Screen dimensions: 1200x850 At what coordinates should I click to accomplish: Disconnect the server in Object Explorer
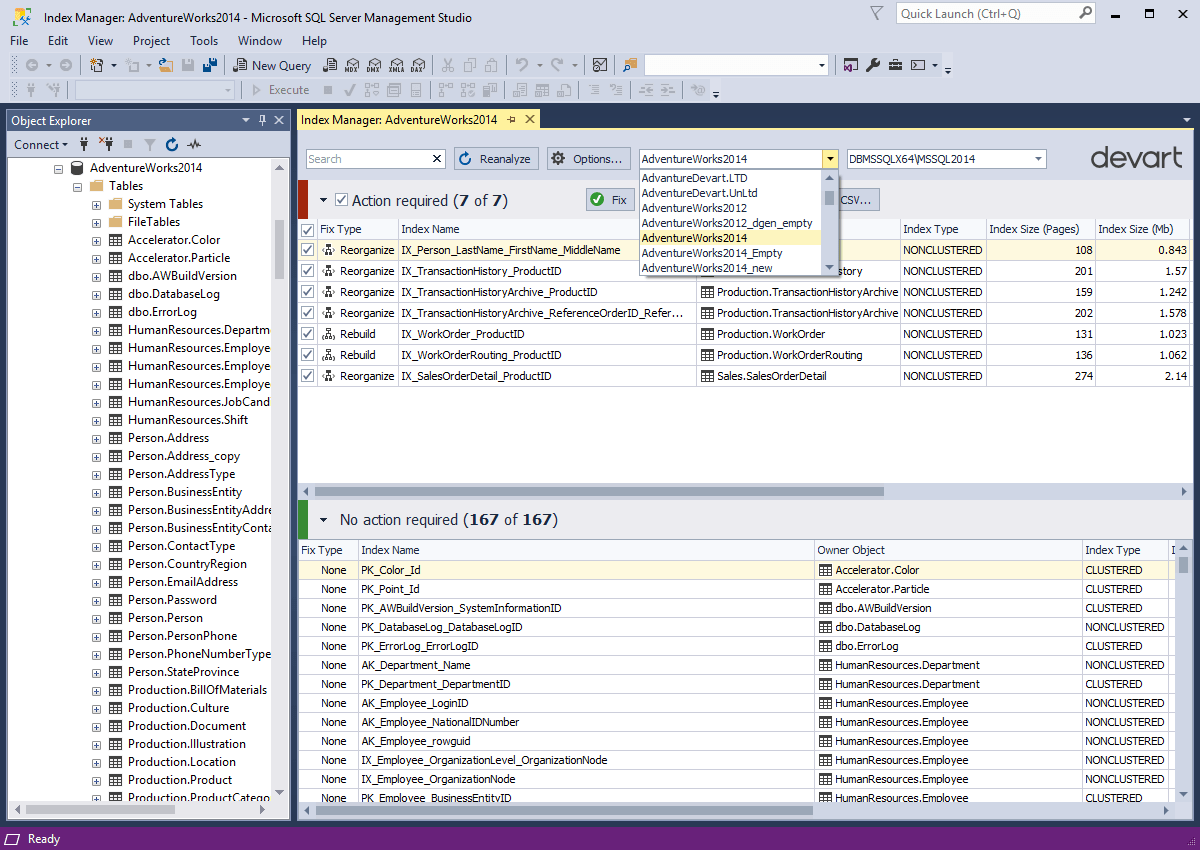[x=107, y=145]
